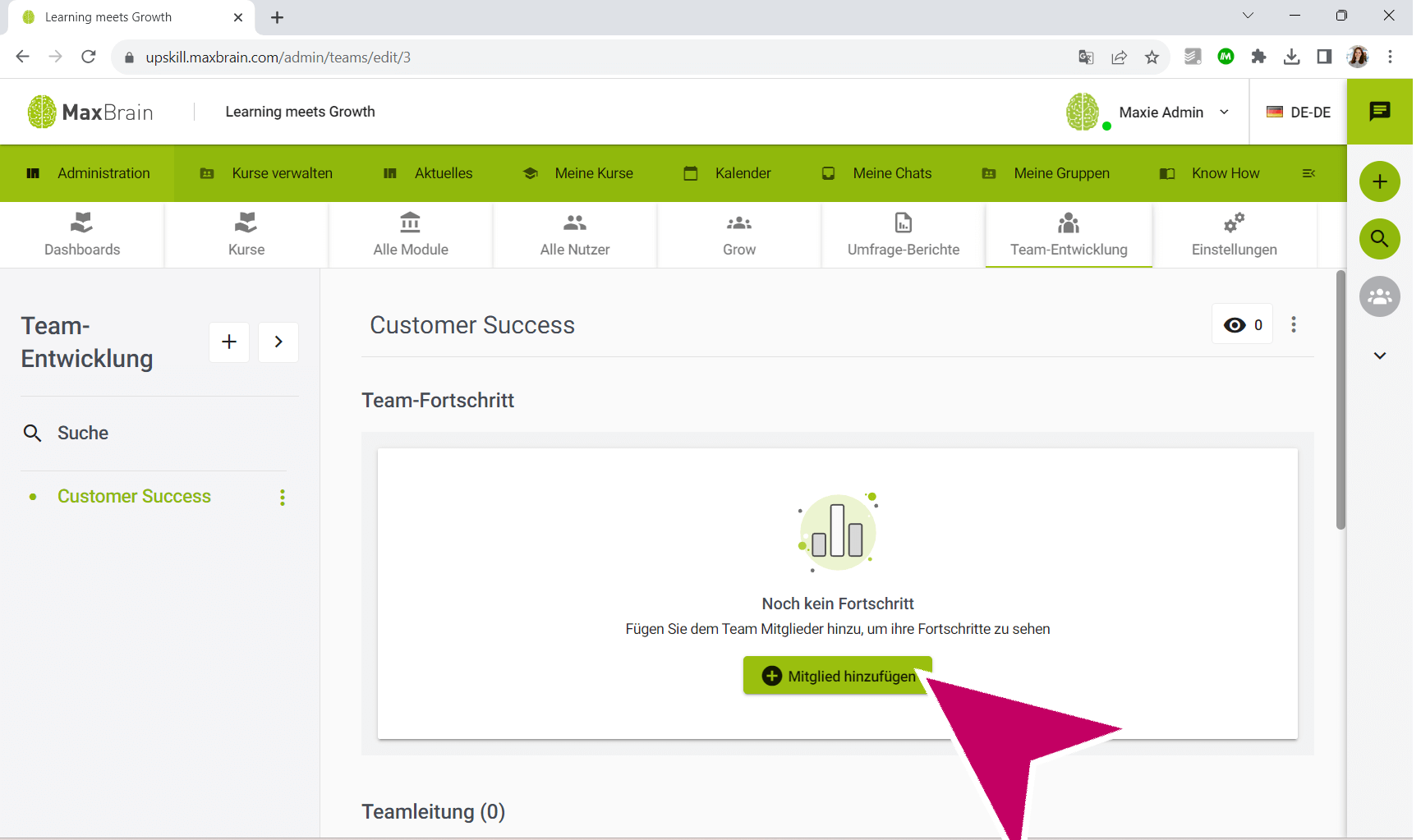Open Einstellungen section
The height and width of the screenshot is (840, 1421).
coord(1235,235)
